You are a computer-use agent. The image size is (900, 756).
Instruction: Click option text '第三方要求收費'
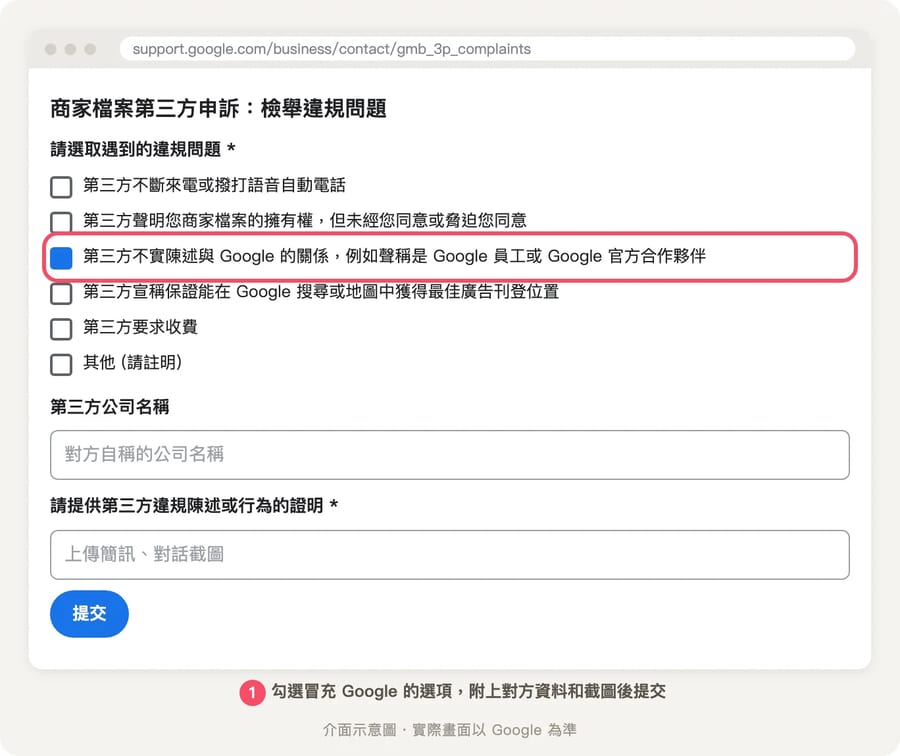tap(140, 327)
